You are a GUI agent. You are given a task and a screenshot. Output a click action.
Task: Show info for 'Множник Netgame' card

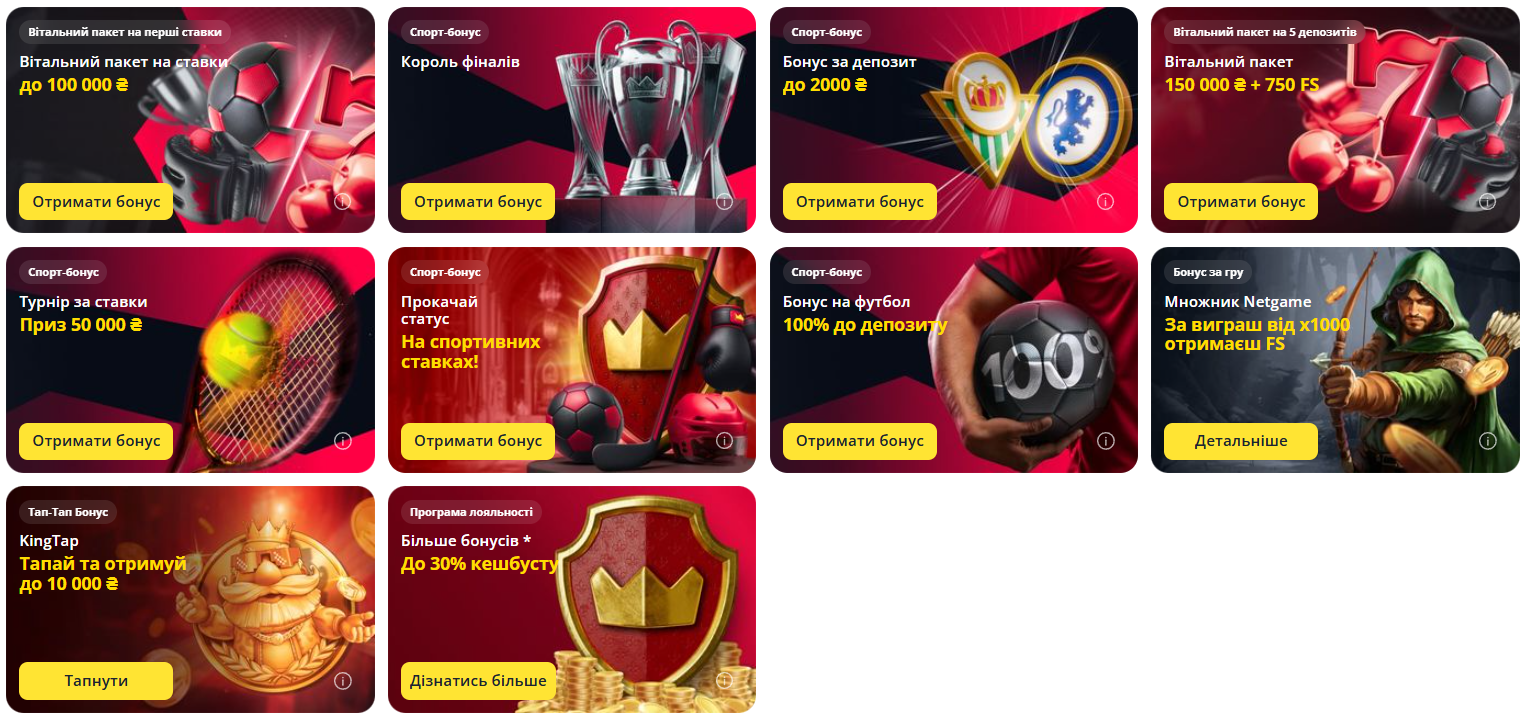click(1488, 441)
